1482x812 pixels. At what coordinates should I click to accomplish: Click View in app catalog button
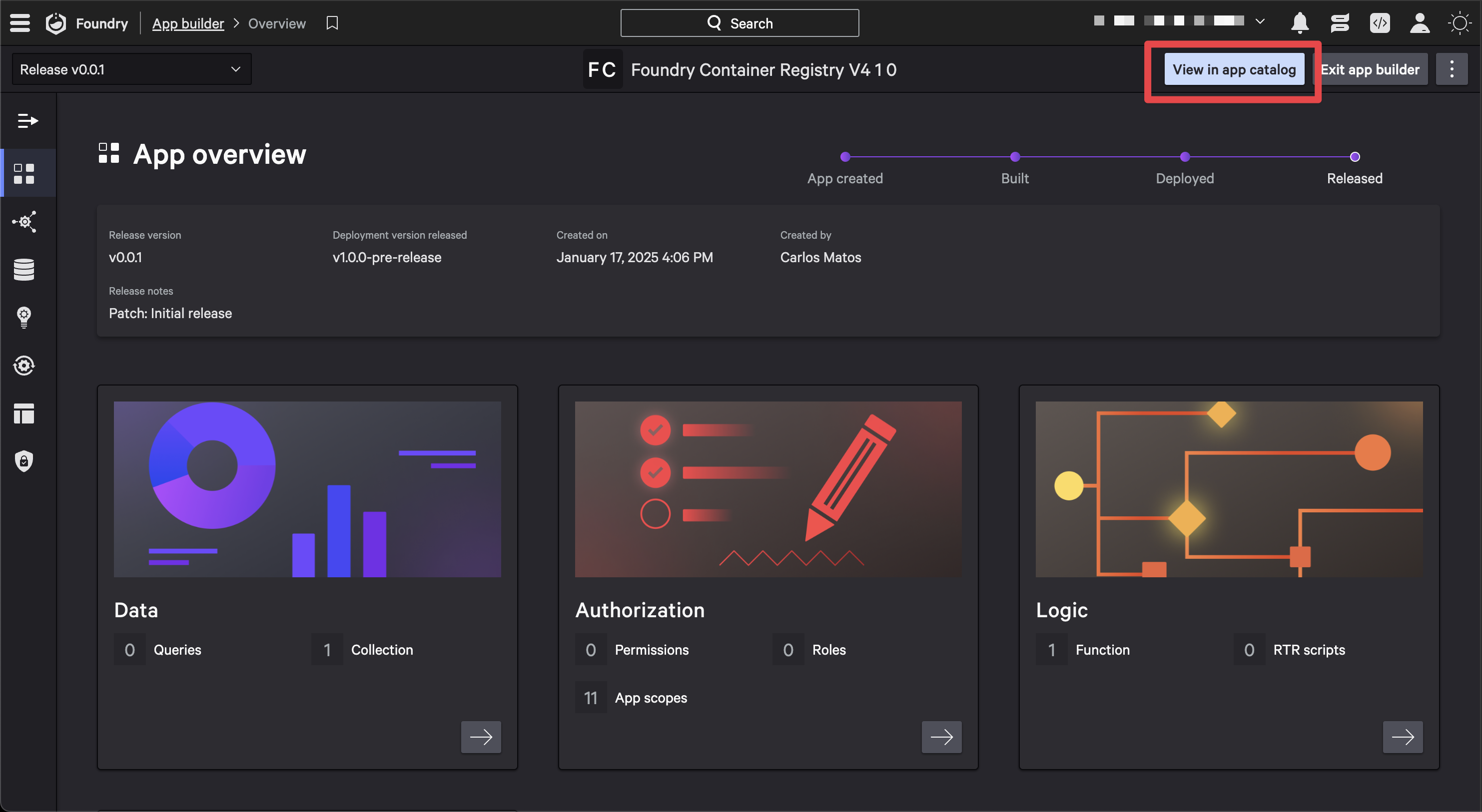click(x=1234, y=69)
